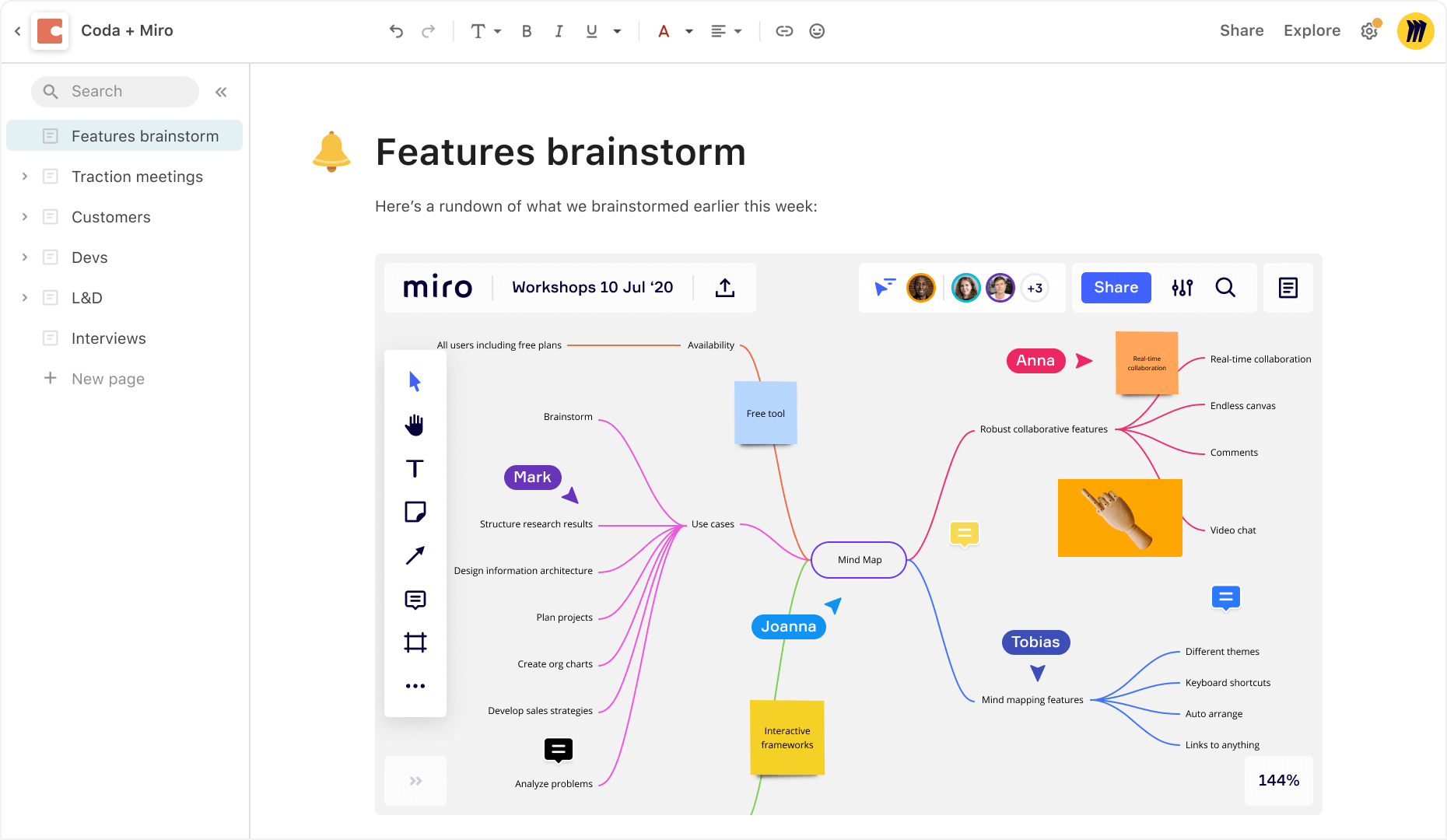Select the wooden hand image

pyautogui.click(x=1120, y=518)
